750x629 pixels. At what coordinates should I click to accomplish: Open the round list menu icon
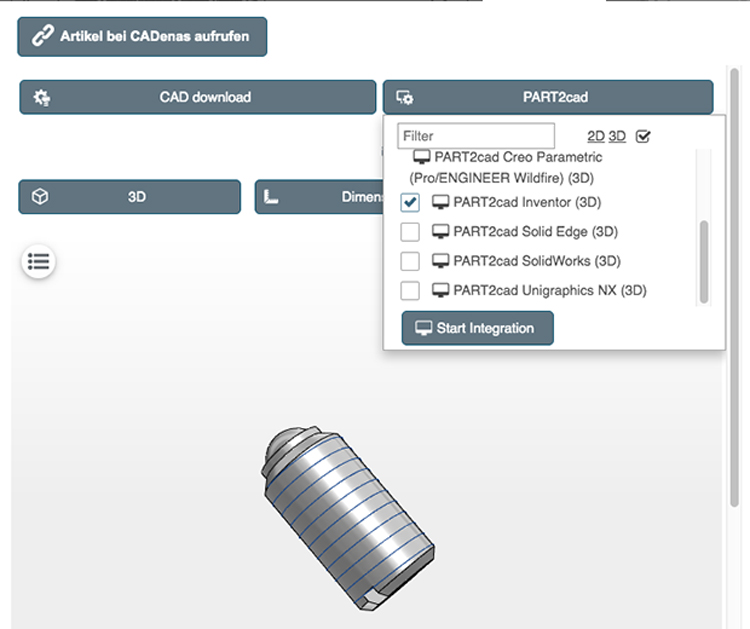pos(38,262)
